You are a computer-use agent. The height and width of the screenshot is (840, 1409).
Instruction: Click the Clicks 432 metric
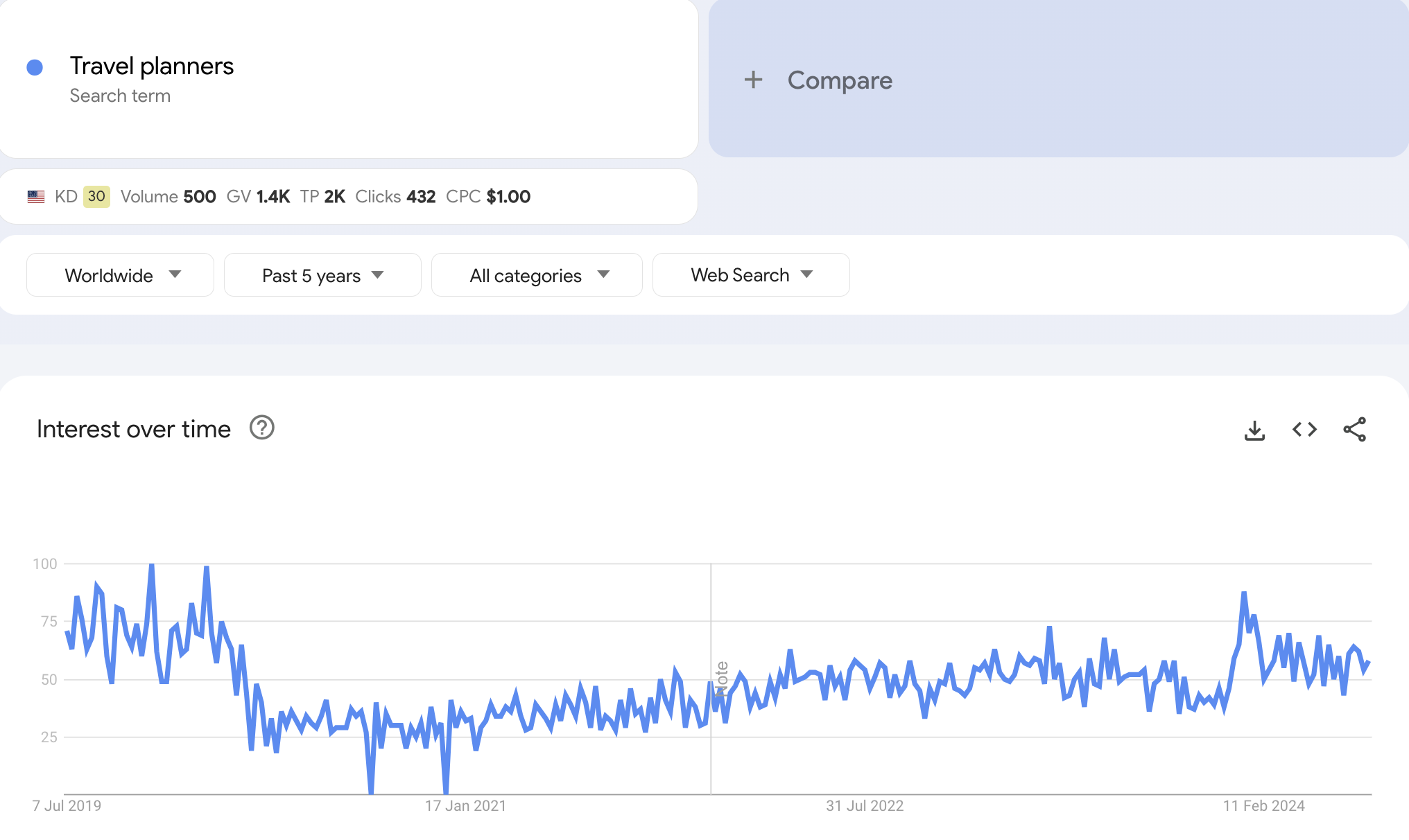coord(395,197)
